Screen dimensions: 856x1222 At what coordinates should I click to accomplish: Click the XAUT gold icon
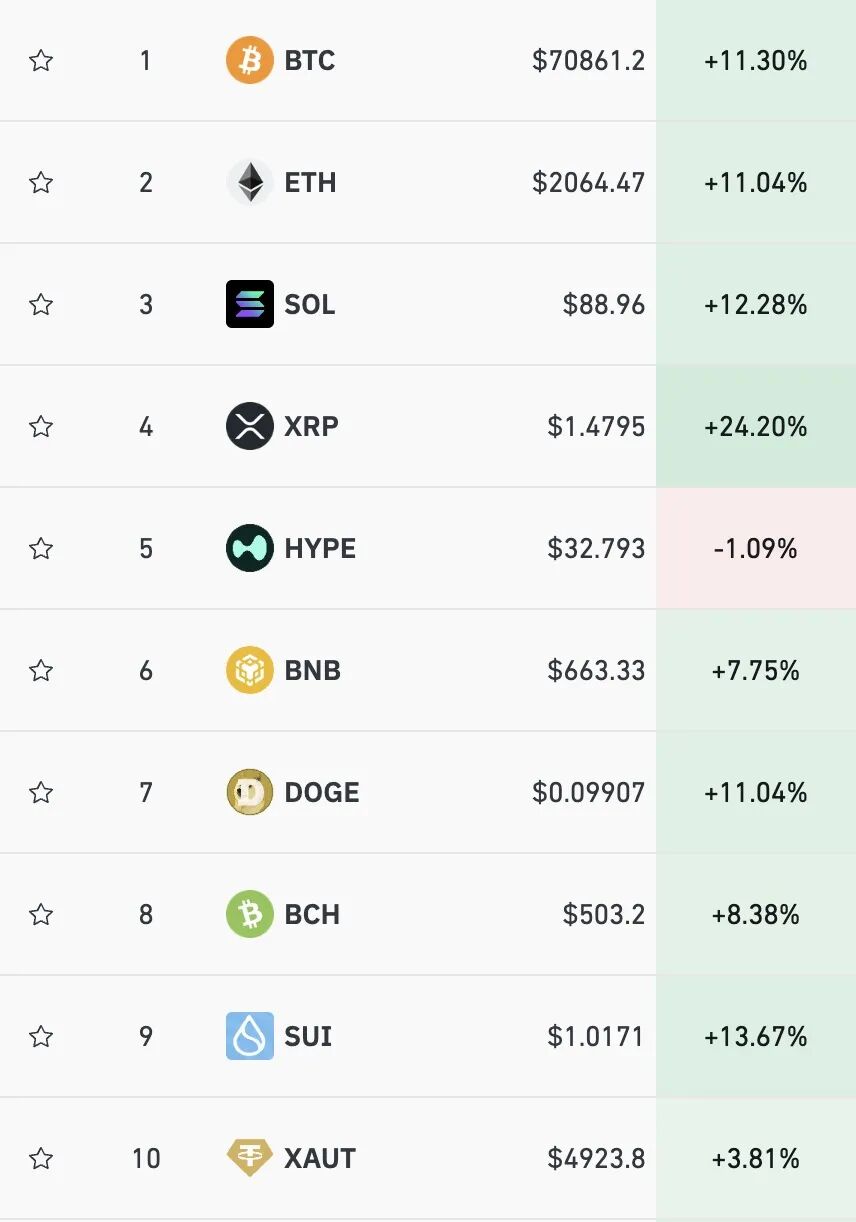click(249, 1158)
